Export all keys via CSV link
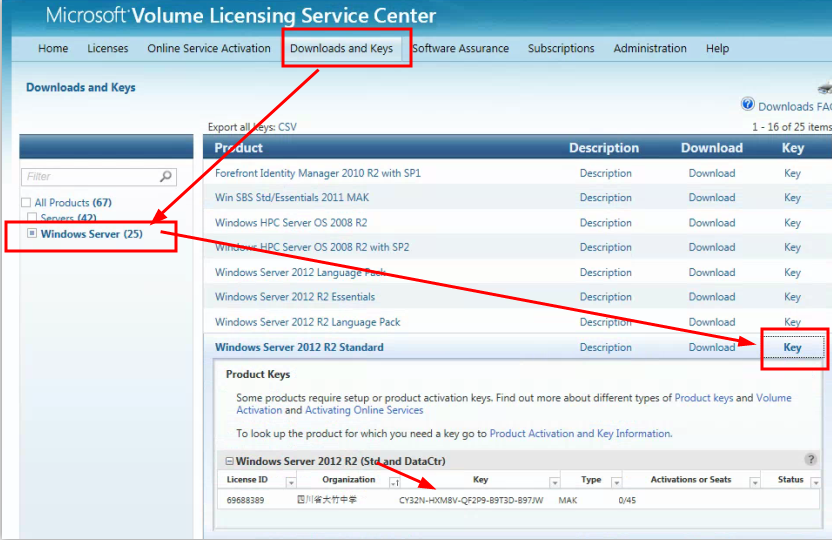Screen dimensions: 832x540 [x=287, y=127]
